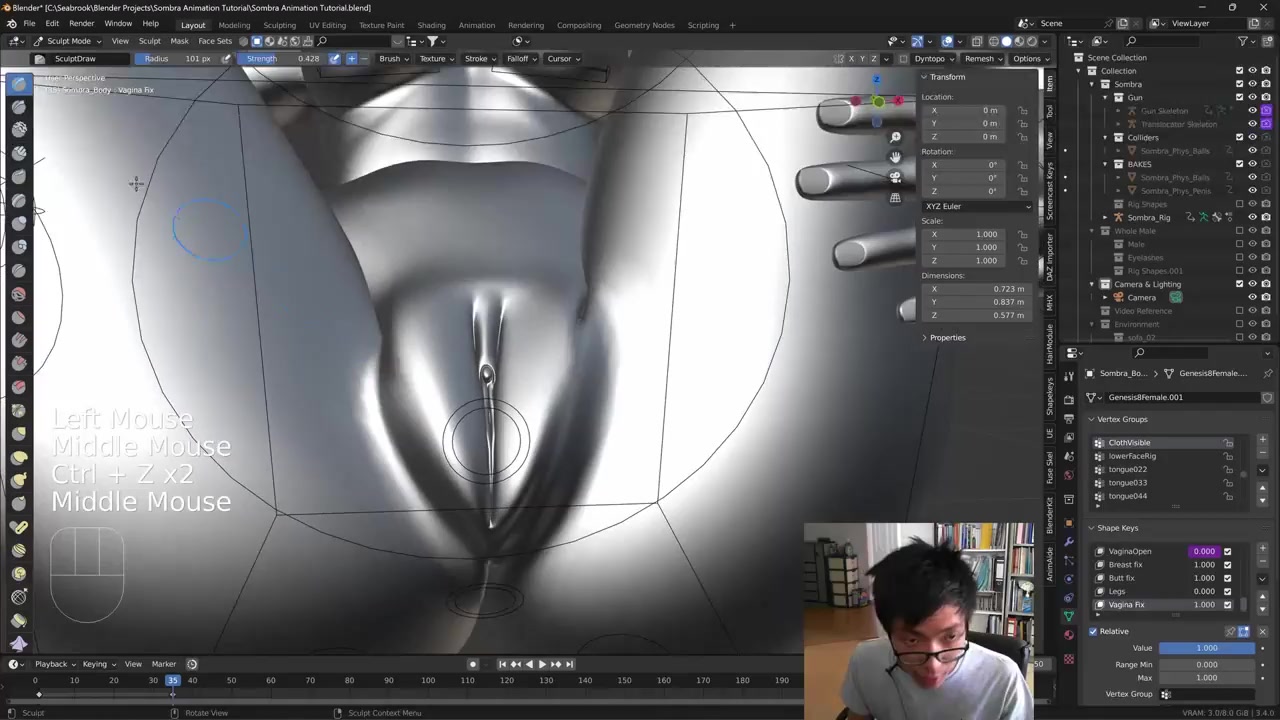The height and width of the screenshot is (720, 1280).
Task: Click the hand pan-view gizmo icon
Action: tap(895, 157)
